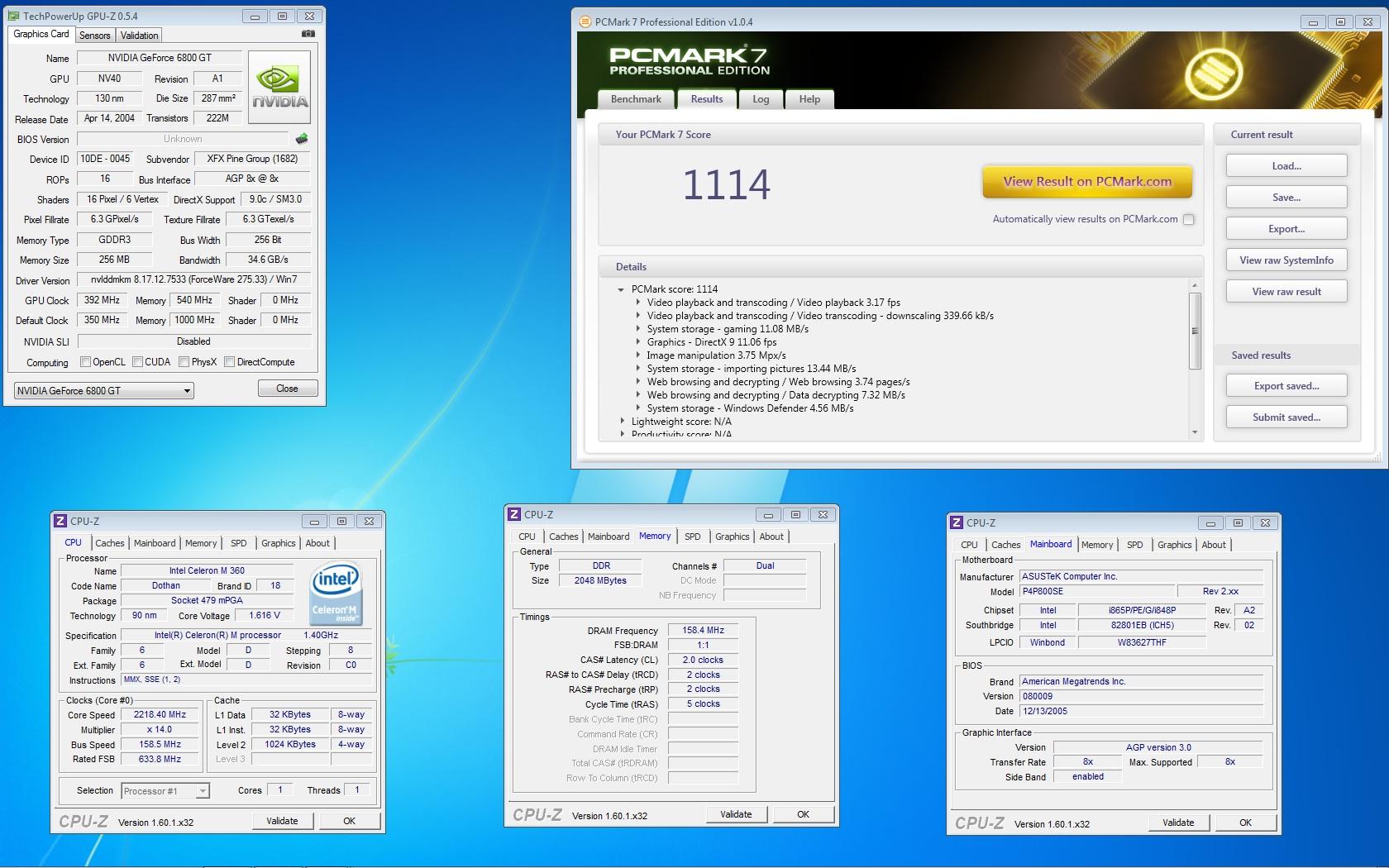Expand Graphics - DirectX 9 item
This screenshot has height=868, width=1389.
(638, 342)
